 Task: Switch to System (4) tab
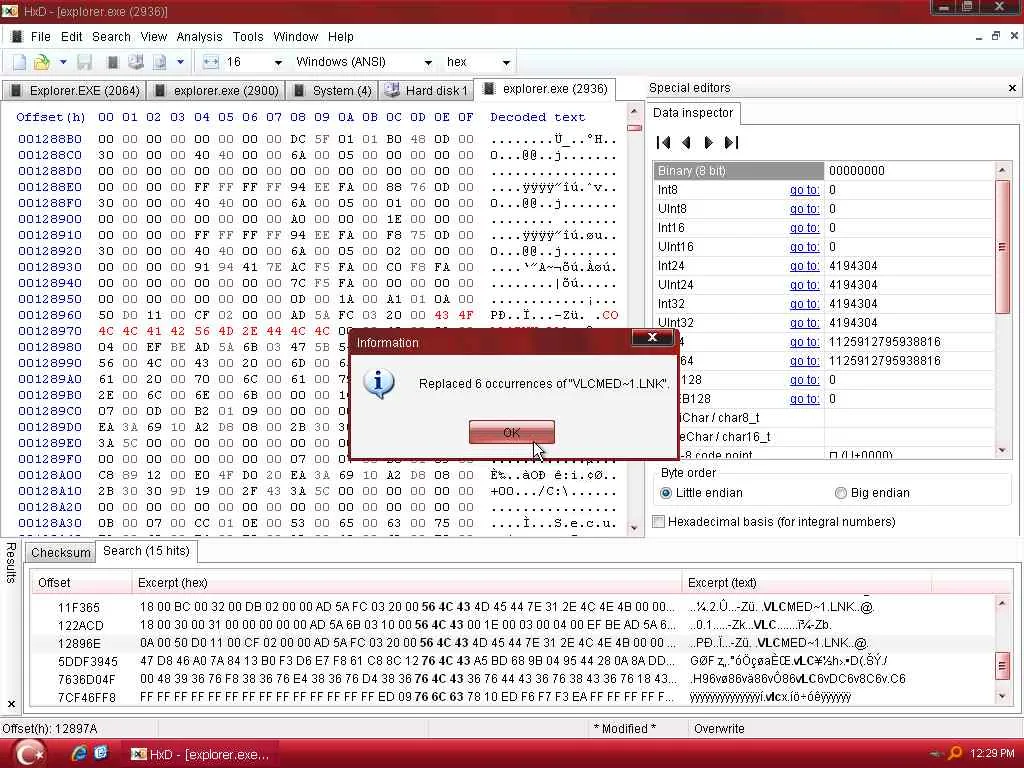(x=332, y=91)
